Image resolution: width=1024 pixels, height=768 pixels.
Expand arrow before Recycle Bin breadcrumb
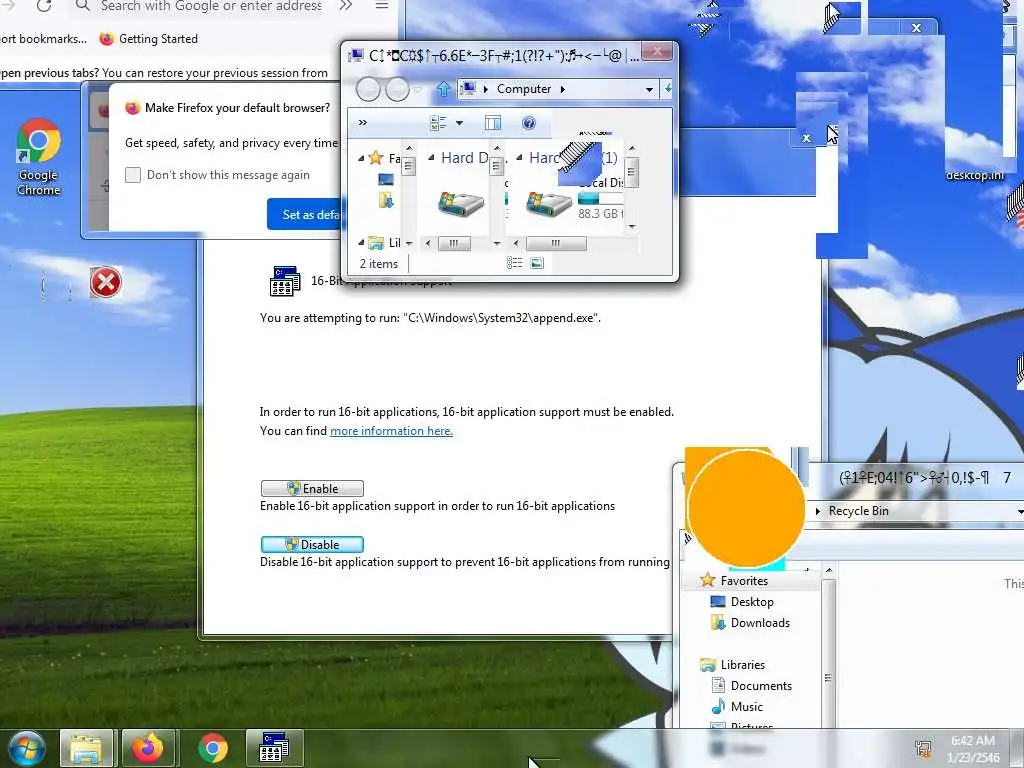coord(818,511)
